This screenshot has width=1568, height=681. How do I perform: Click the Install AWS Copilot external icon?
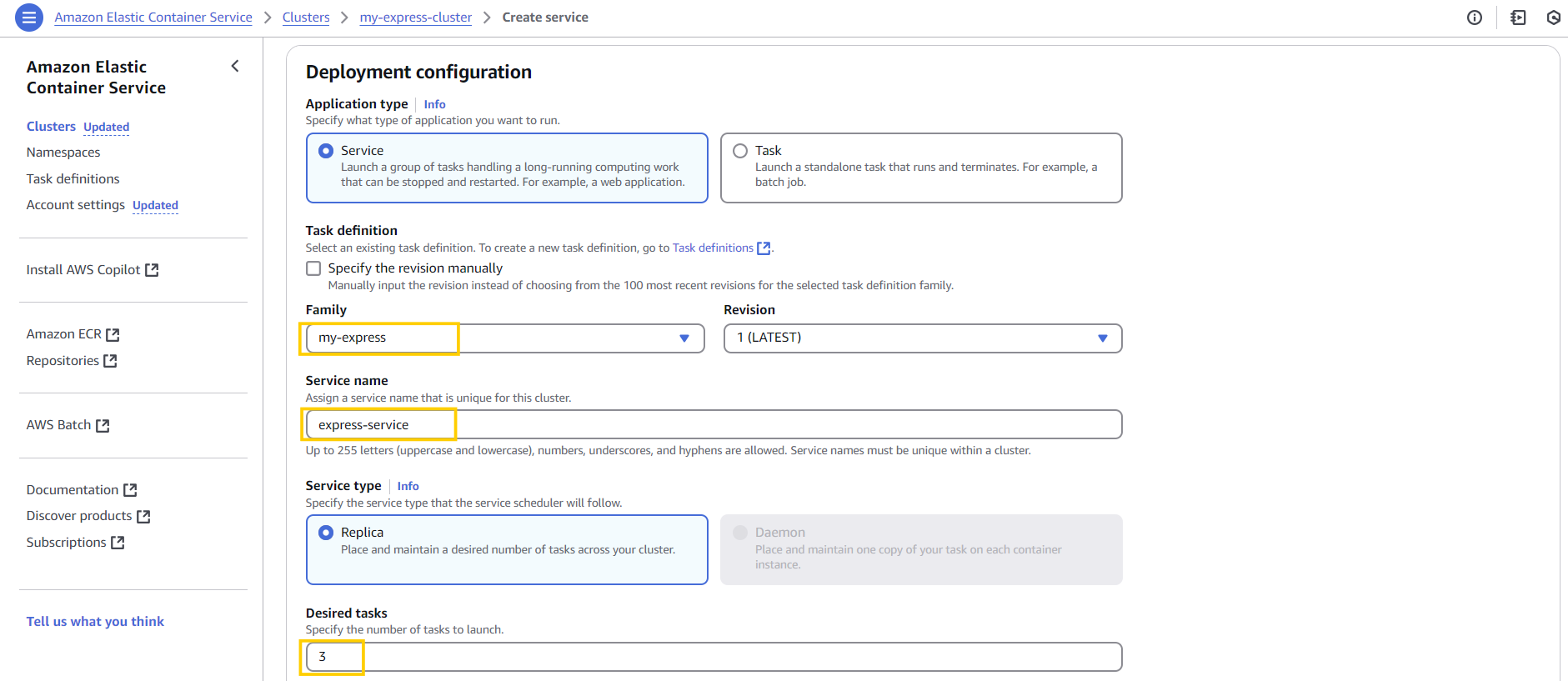[152, 270]
